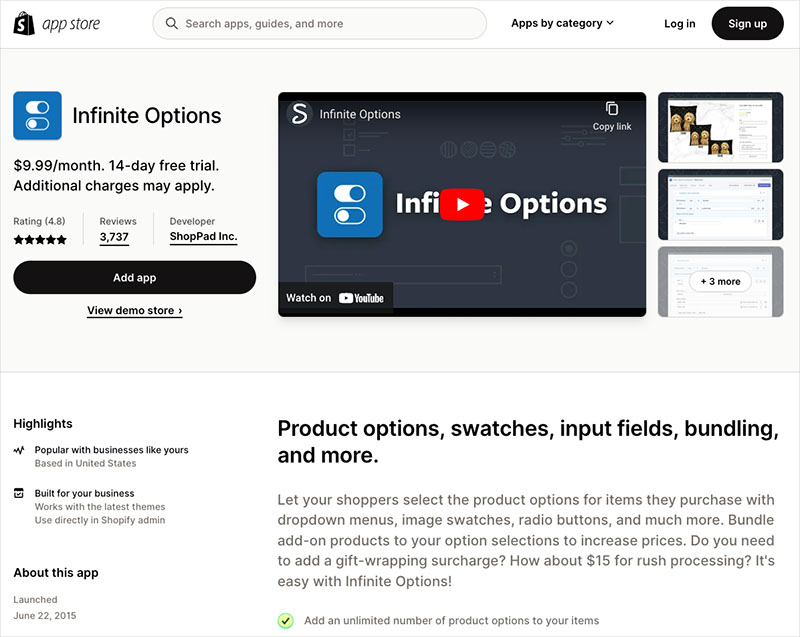Click the + 3 more thumbnails button

pos(720,282)
